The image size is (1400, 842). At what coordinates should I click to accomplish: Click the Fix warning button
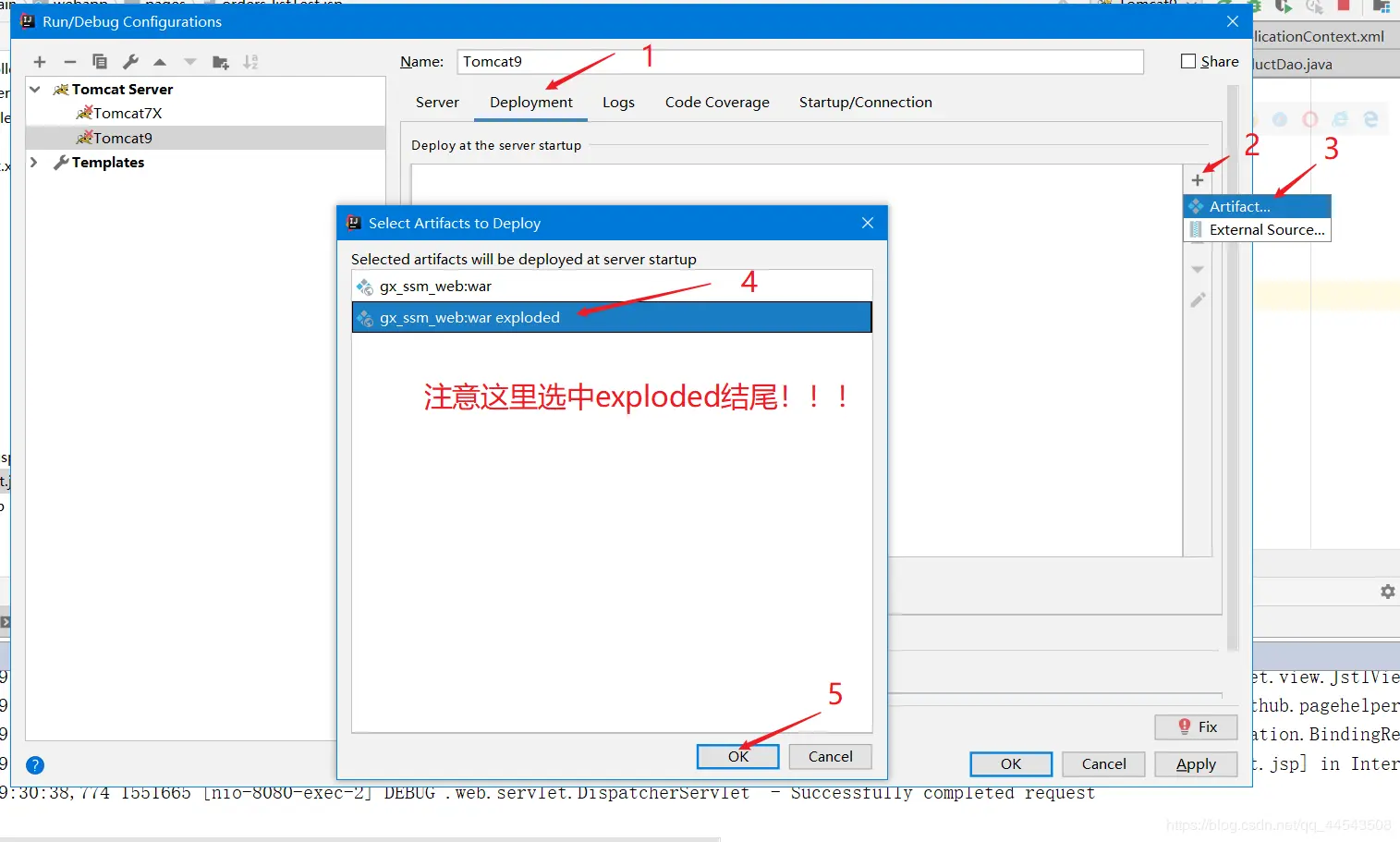pyautogui.click(x=1196, y=726)
